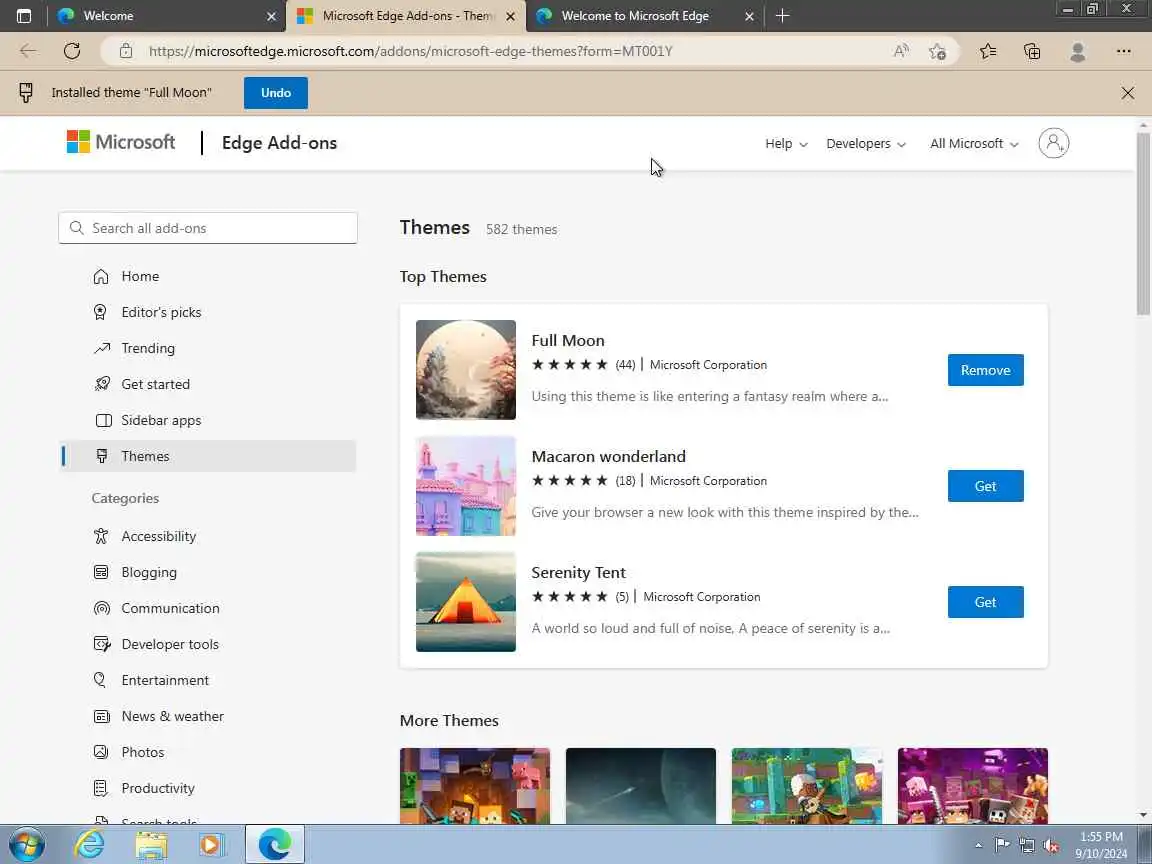Click the address bar URL
Viewport: 1152px width, 864px height.
(411, 51)
